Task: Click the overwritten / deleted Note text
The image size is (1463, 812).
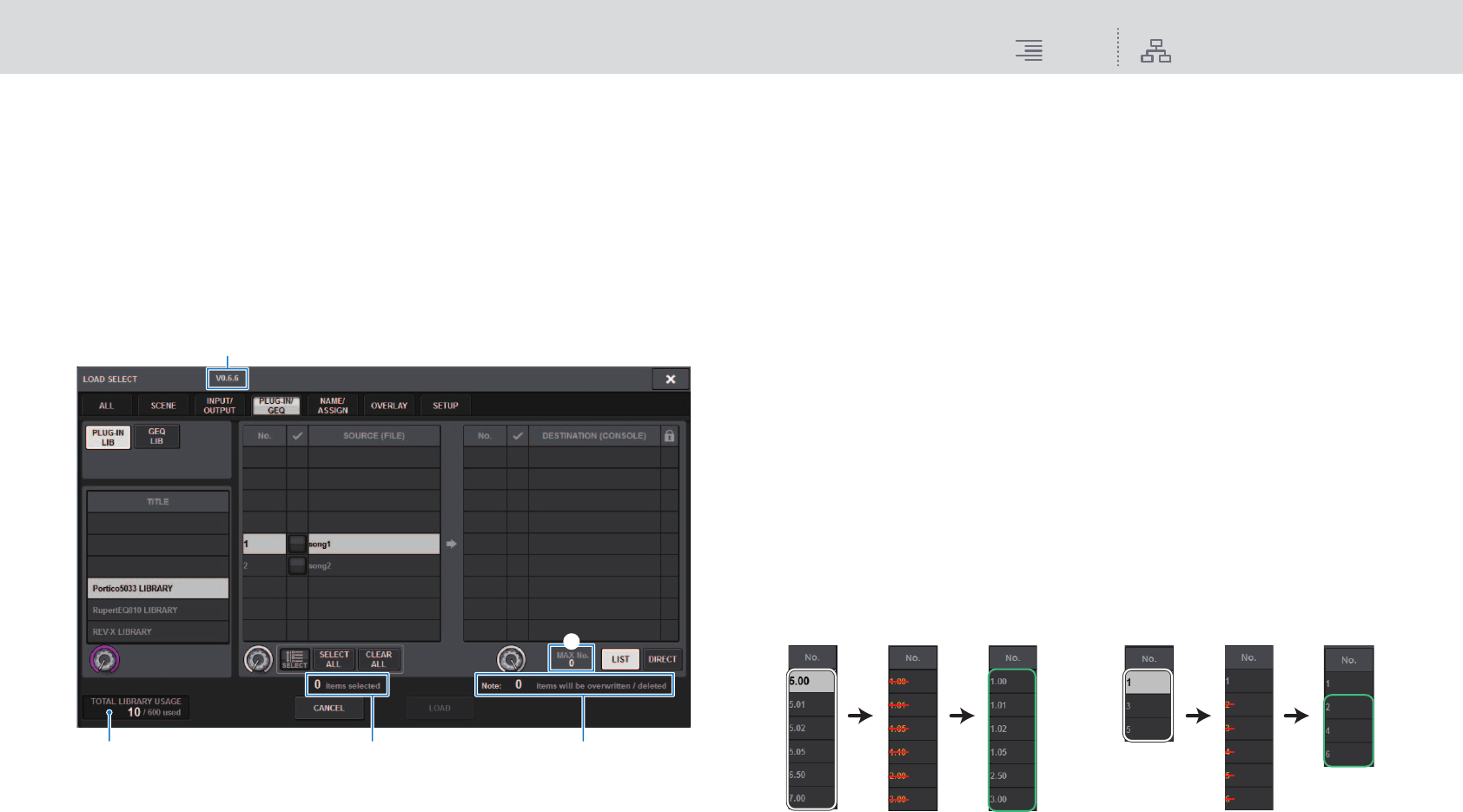Action: [x=574, y=685]
